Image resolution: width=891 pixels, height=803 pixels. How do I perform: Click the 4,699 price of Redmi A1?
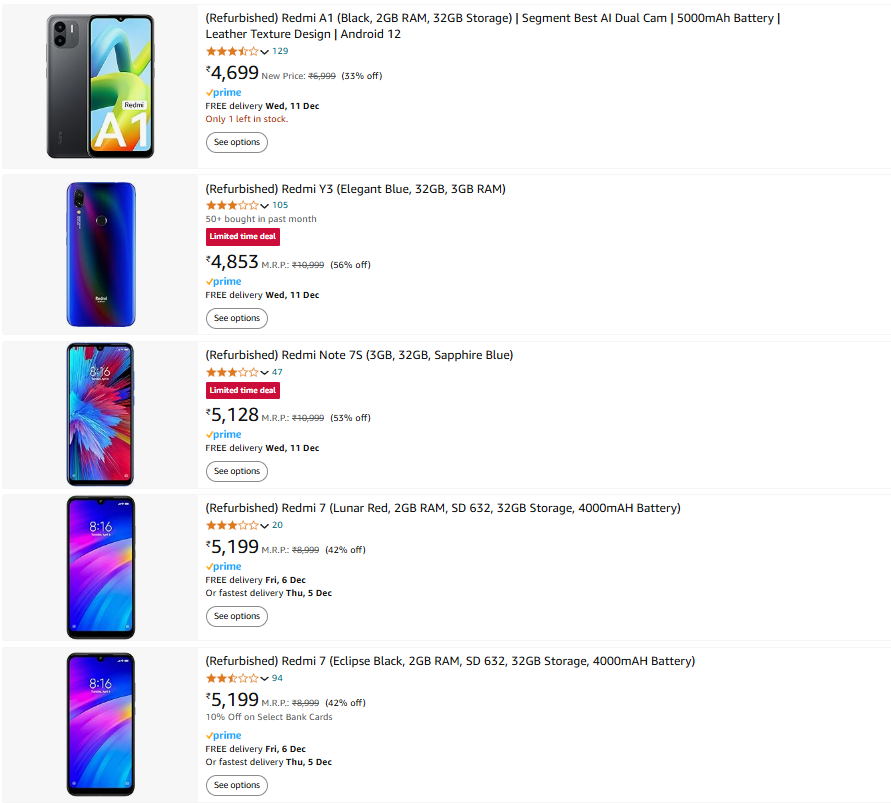click(232, 73)
